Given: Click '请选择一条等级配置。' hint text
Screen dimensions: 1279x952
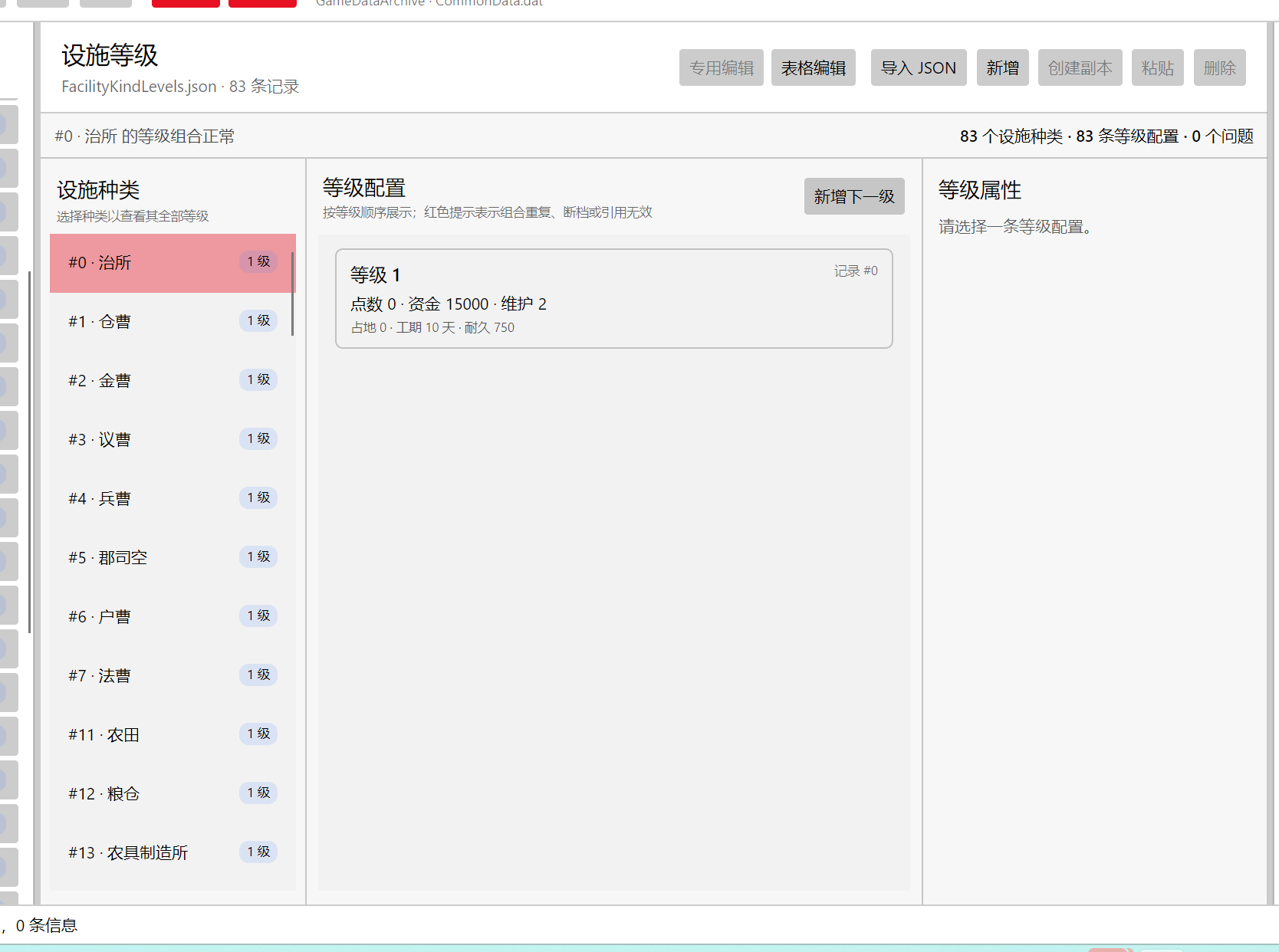Looking at the screenshot, I should (1015, 227).
